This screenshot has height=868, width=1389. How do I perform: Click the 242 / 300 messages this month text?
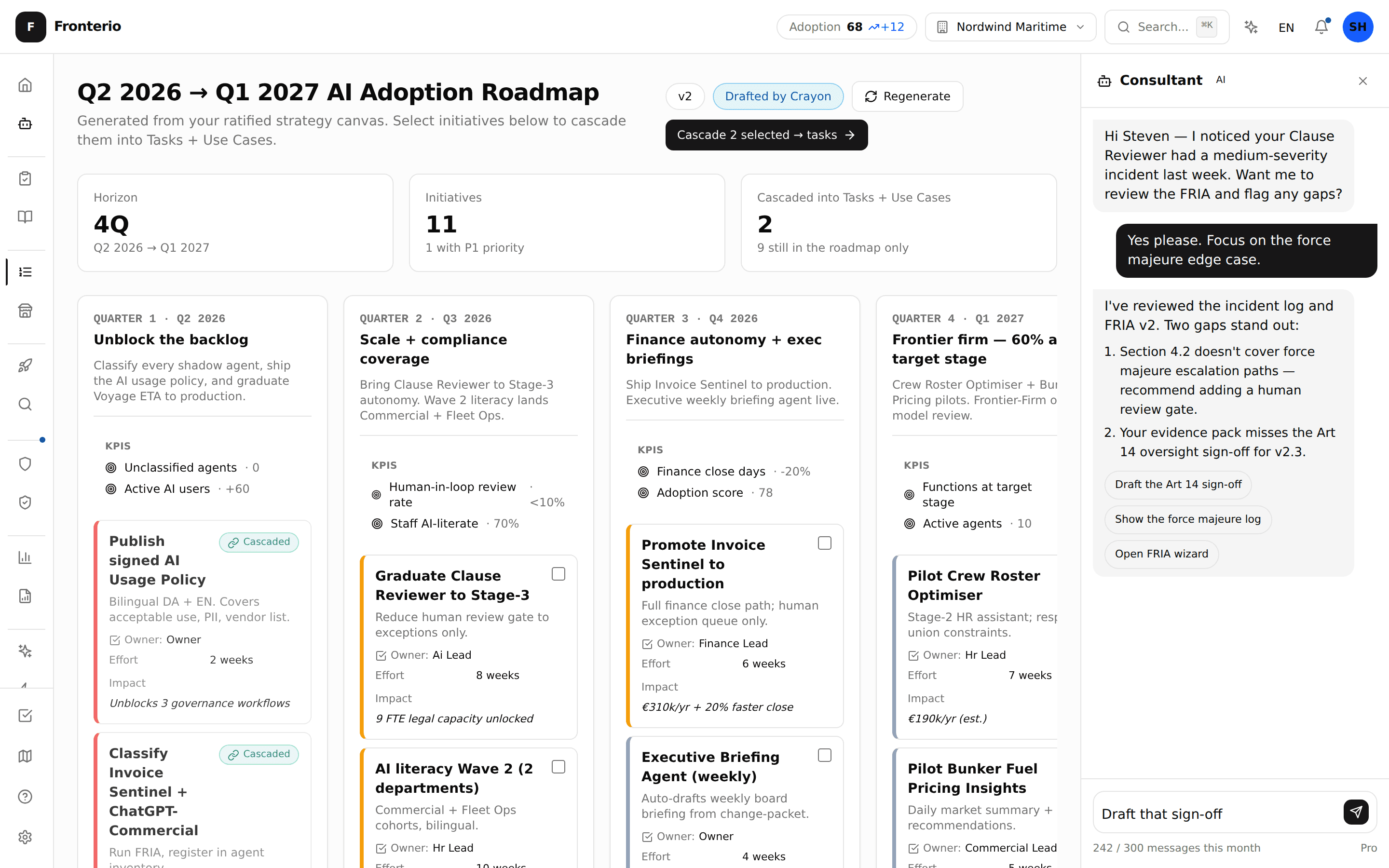click(x=1176, y=848)
